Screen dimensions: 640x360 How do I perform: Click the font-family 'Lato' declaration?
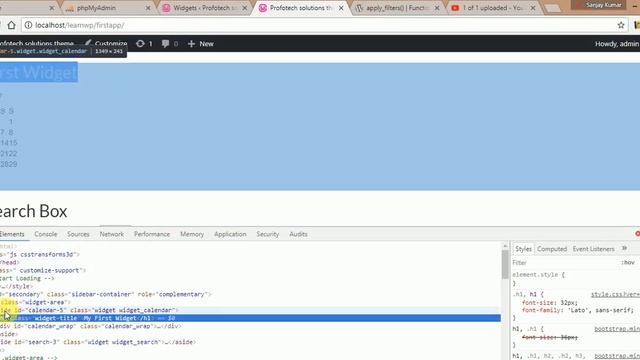[x=578, y=311]
